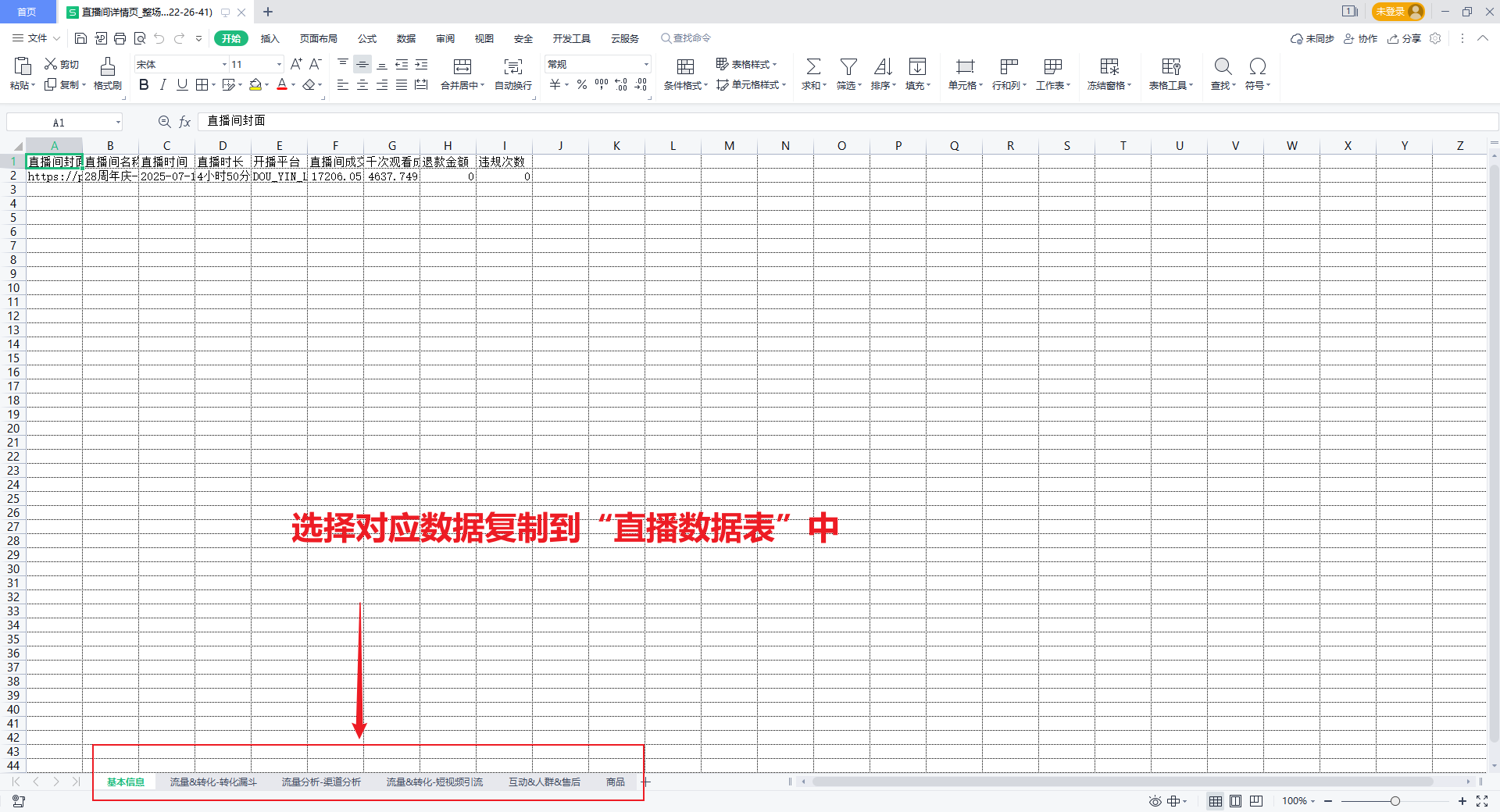Expand the font name dropdown 宋体
1500x812 pixels.
point(224,65)
